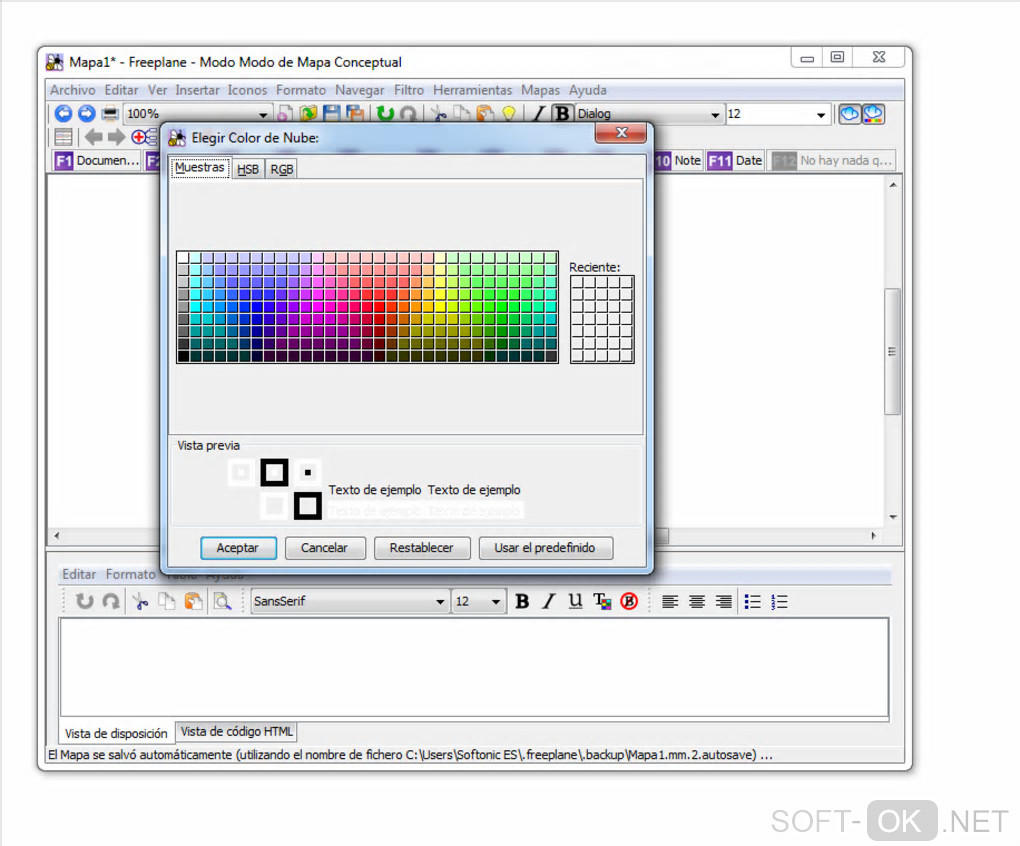
Task: Switch to the HSB tab
Action: 248,169
